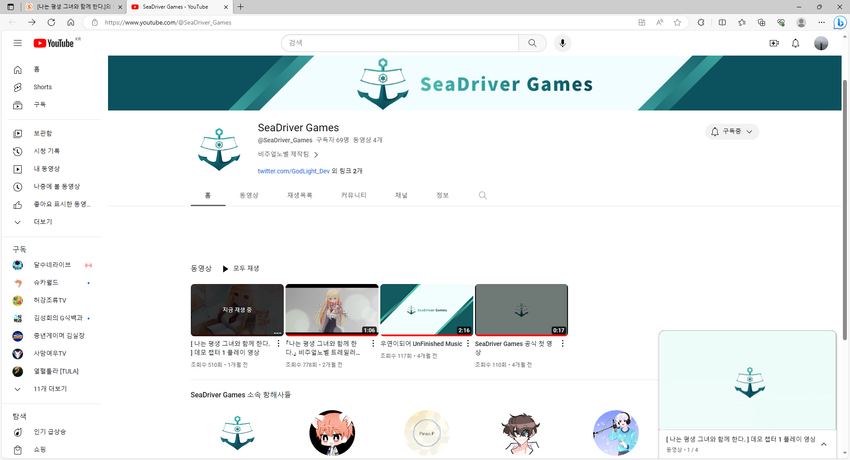Open 좋아요 표시한 동영상 liked videos

point(51,204)
